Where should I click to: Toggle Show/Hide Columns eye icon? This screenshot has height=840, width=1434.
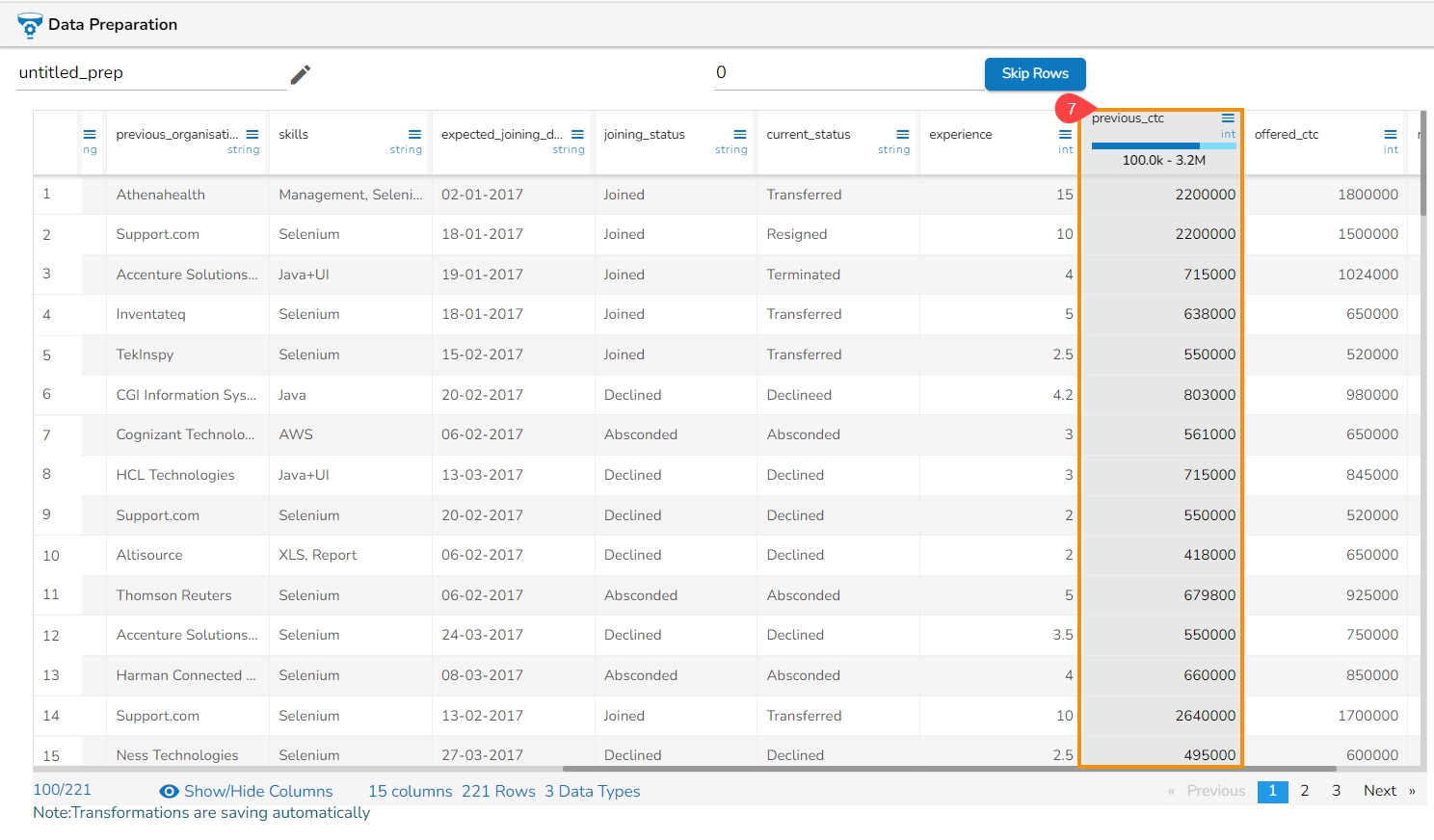coord(169,791)
